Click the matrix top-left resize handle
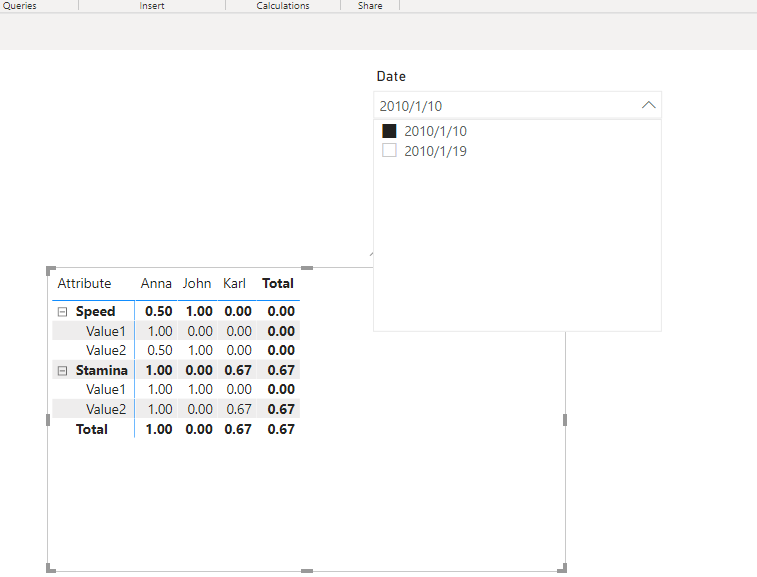The height and width of the screenshot is (577, 757). (50, 270)
